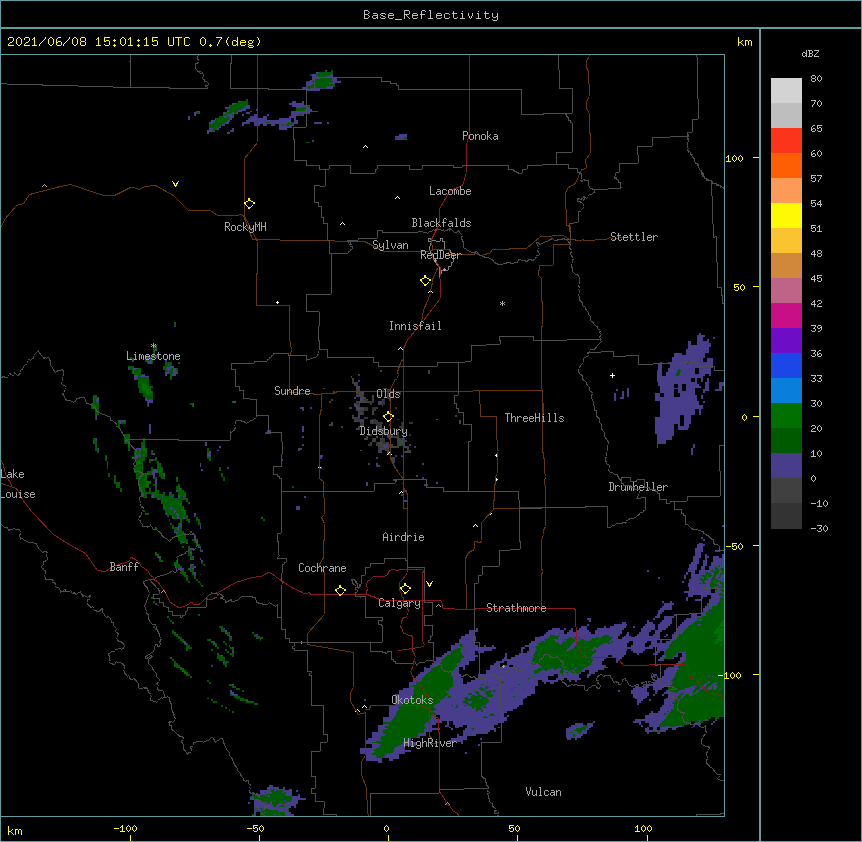862x842 pixels.
Task: Select the Didsbury label
Action: tap(384, 431)
